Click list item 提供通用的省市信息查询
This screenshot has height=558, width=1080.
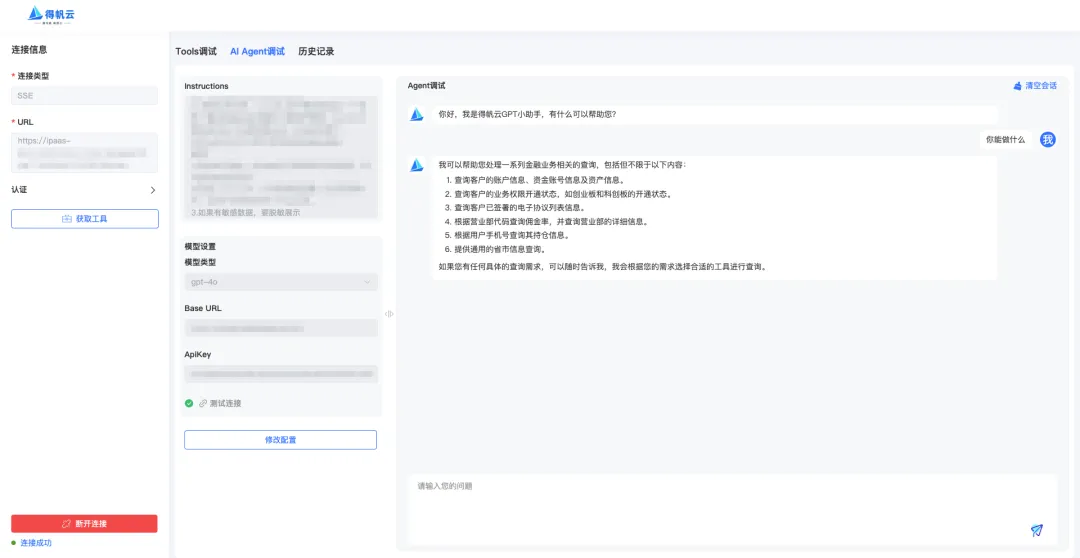[499, 249]
